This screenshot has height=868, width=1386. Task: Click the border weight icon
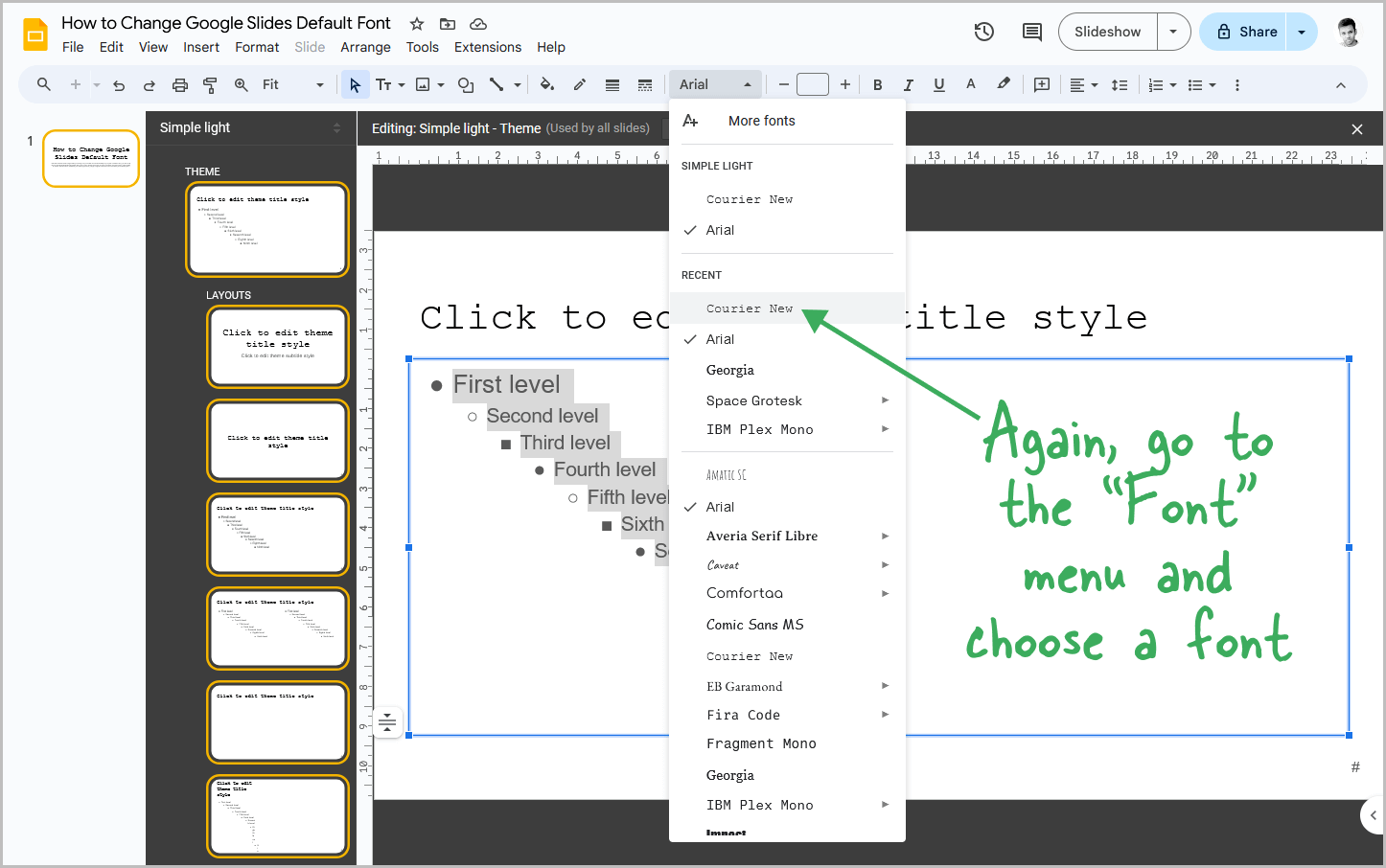click(612, 85)
